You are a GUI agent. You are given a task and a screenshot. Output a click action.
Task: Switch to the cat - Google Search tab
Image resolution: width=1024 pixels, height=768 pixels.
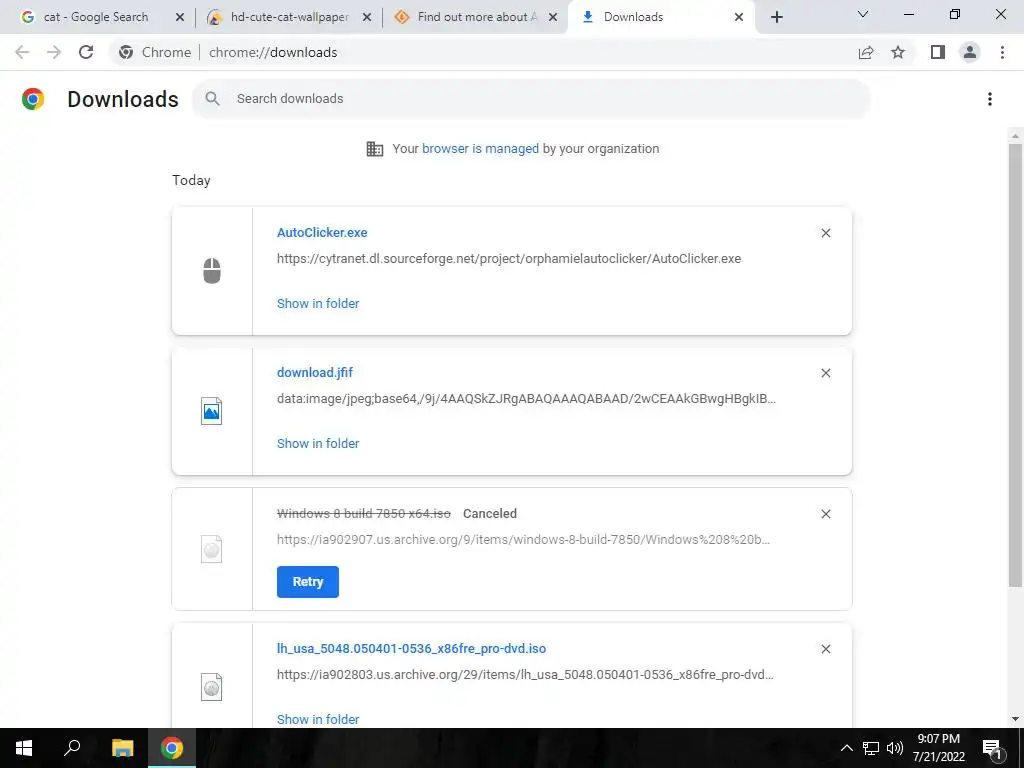[95, 17]
